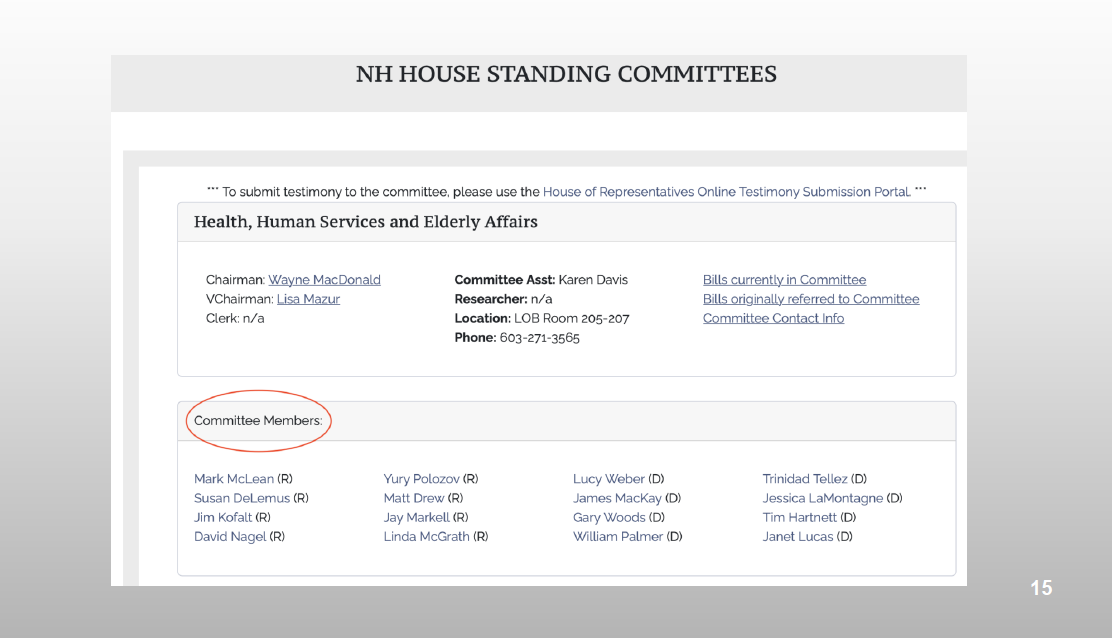The image size is (1112, 638).
Task: Open Wayne MacDonald chairman link
Action: tap(324, 280)
